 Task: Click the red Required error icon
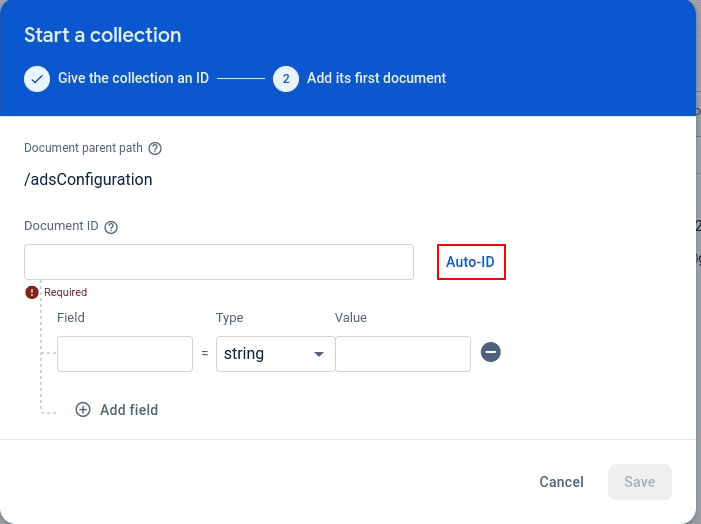point(32,292)
